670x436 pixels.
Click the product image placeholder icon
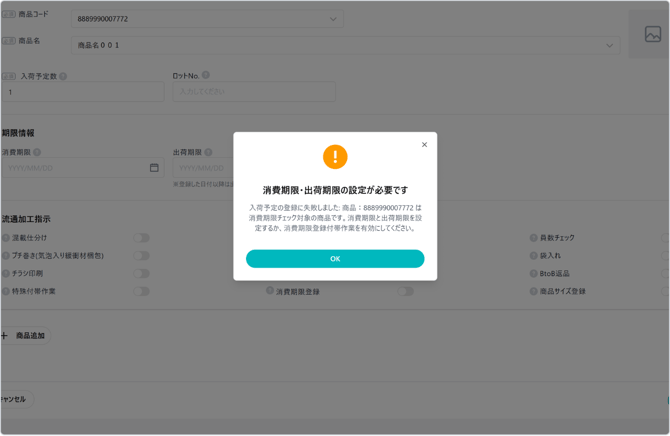652,35
